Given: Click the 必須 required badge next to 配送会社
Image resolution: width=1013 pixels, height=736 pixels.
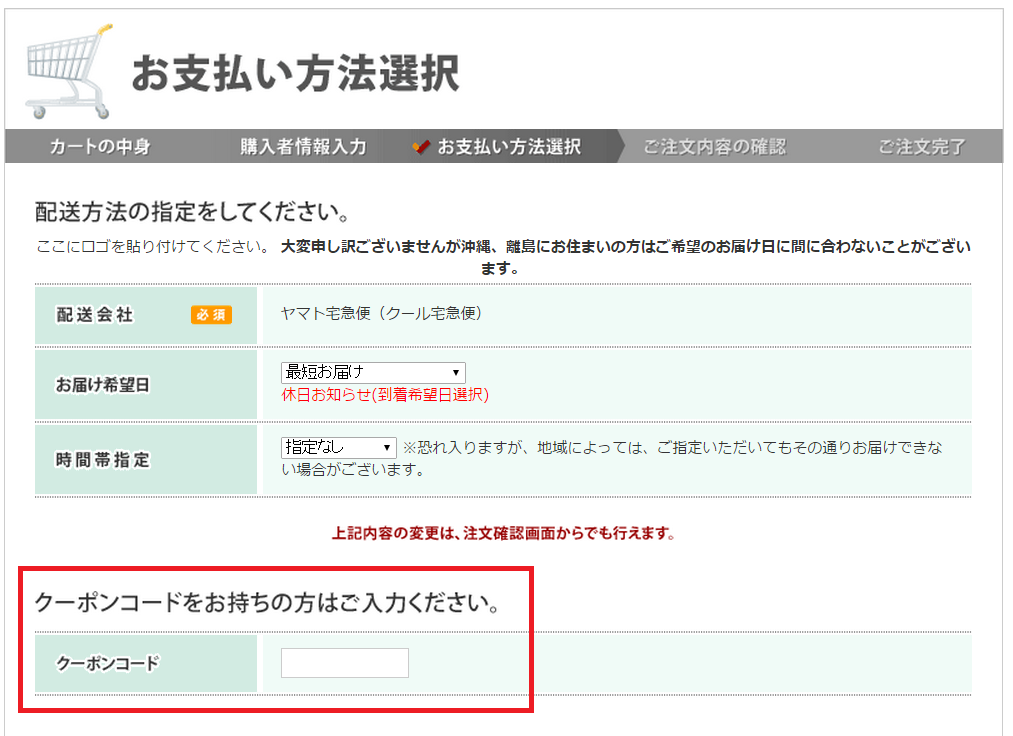Looking at the screenshot, I should pos(213,314).
